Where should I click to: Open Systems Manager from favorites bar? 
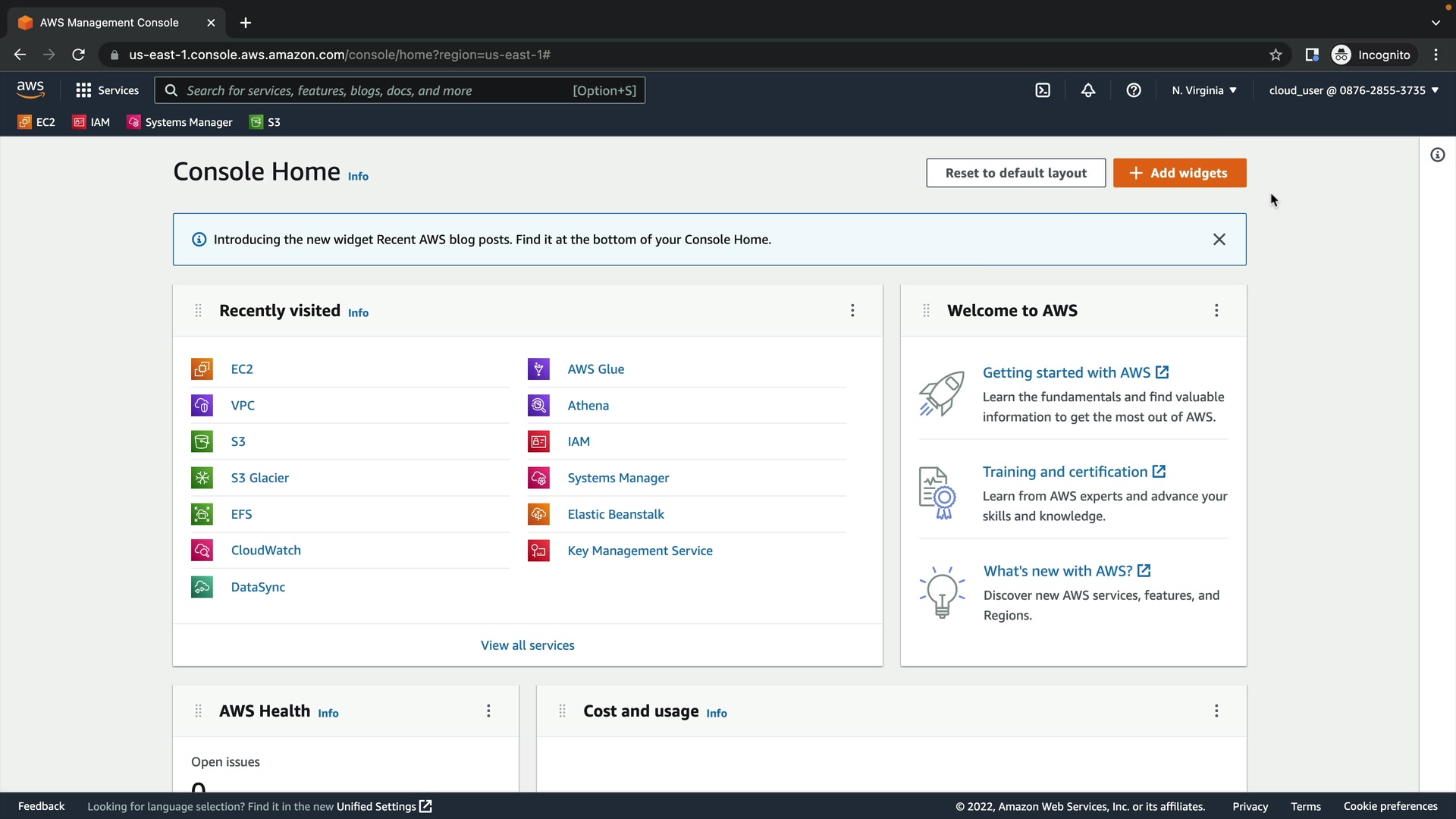click(x=180, y=122)
